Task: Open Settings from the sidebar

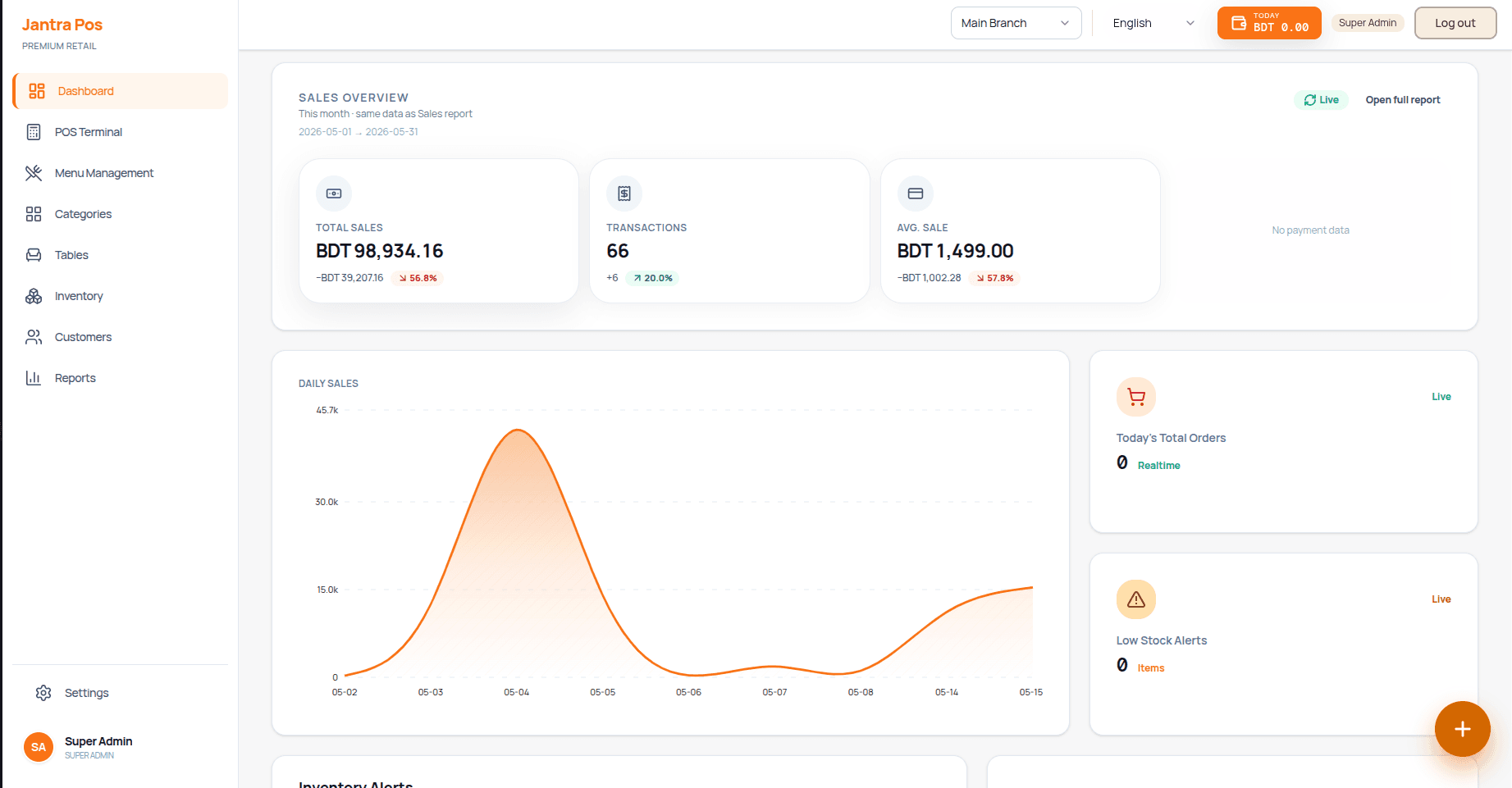Action: 121,693
